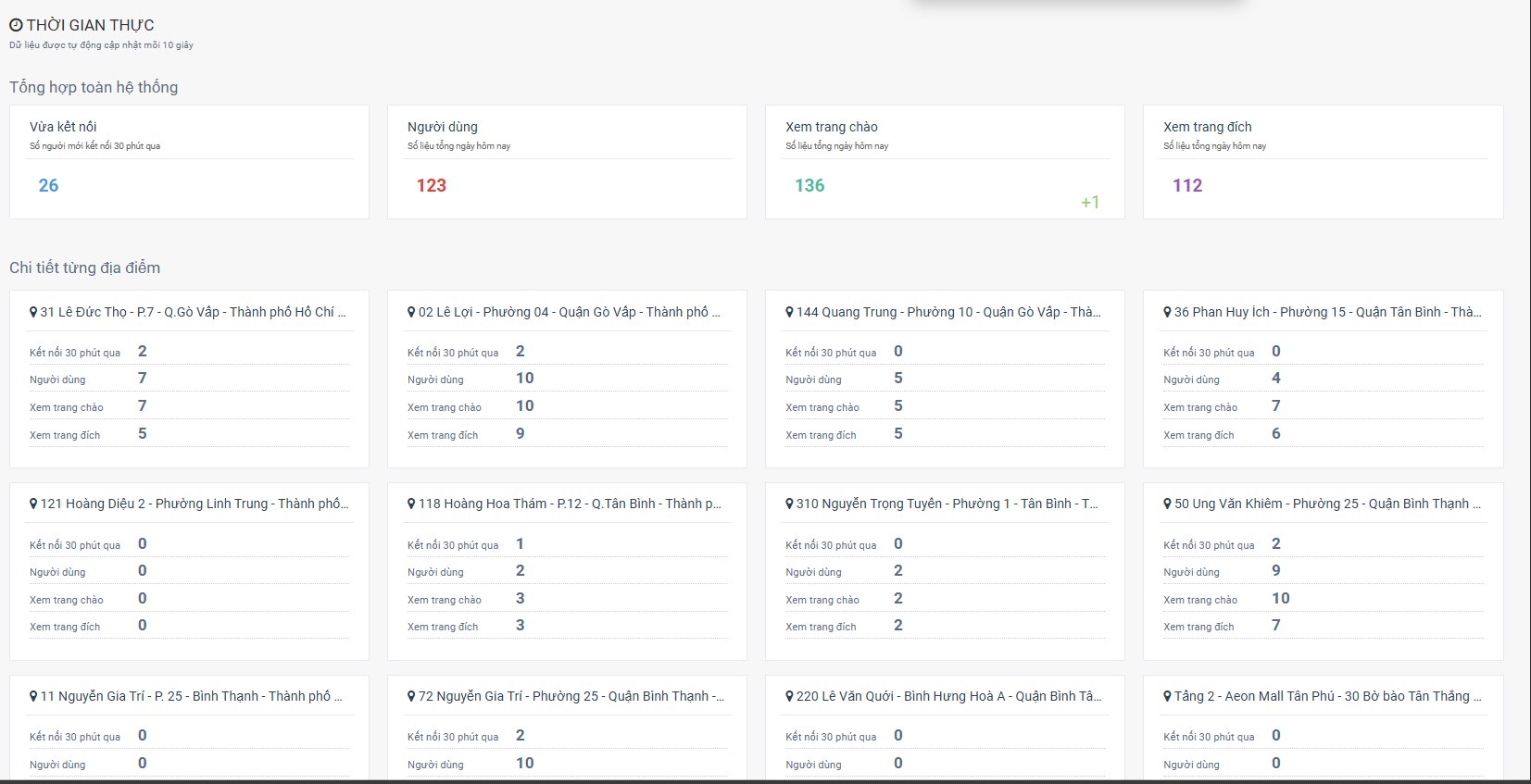Click the map pin icon for 02 Lê Lợi
1531x784 pixels.
click(411, 312)
